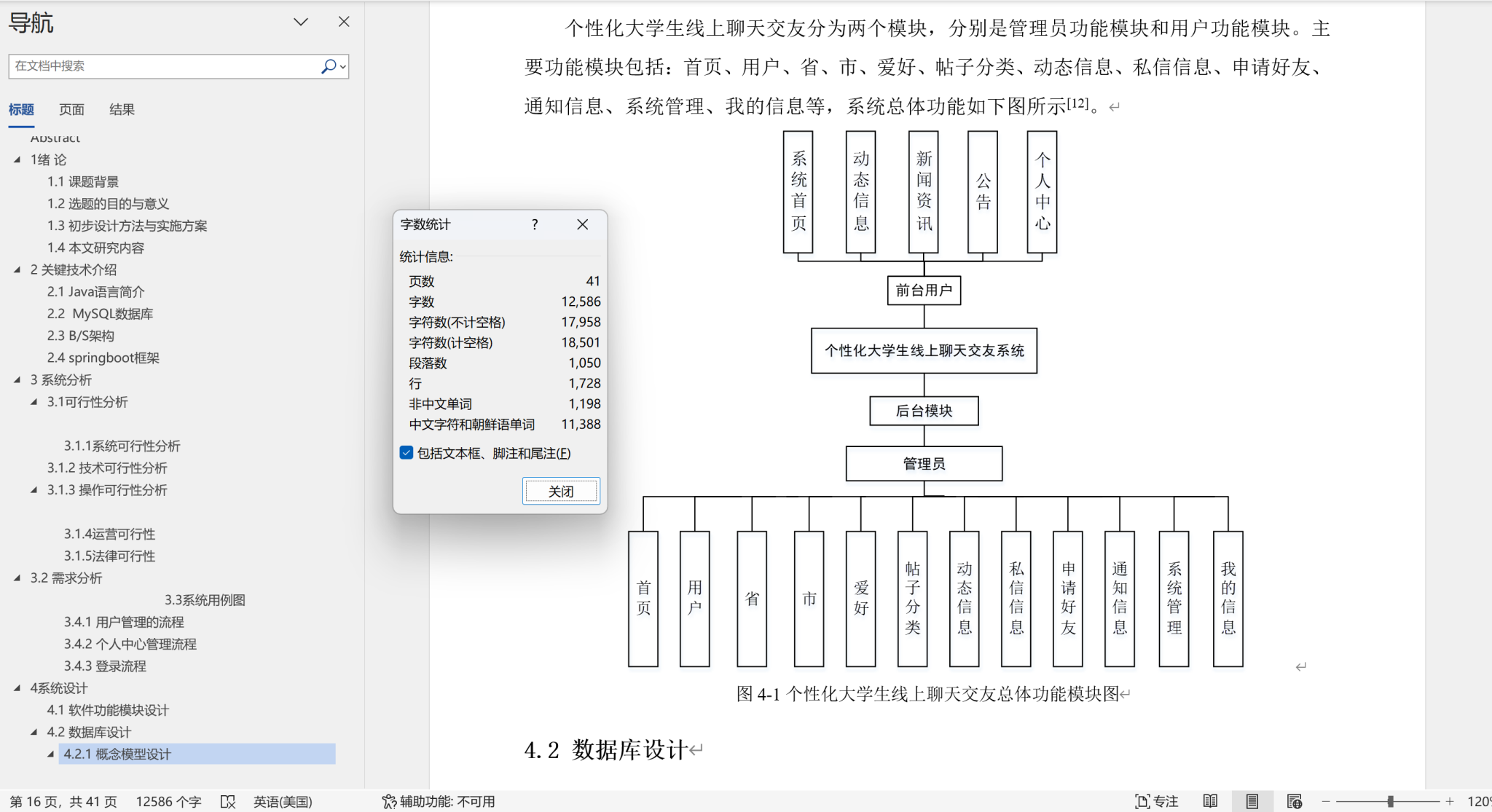Toggle the 包括文本框、脚注和尾注 checkbox
Screen dimensions: 1492x812
[x=406, y=453]
